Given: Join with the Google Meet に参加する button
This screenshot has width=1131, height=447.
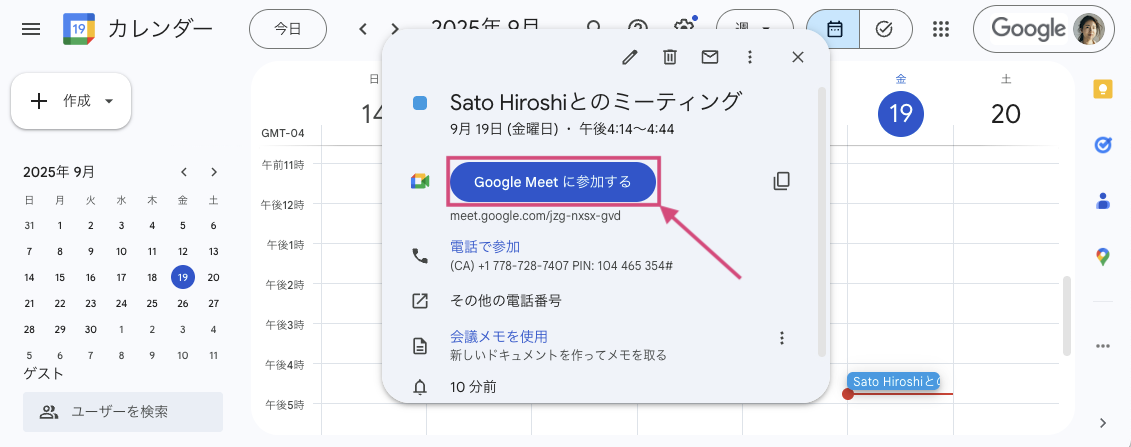Looking at the screenshot, I should (x=553, y=182).
